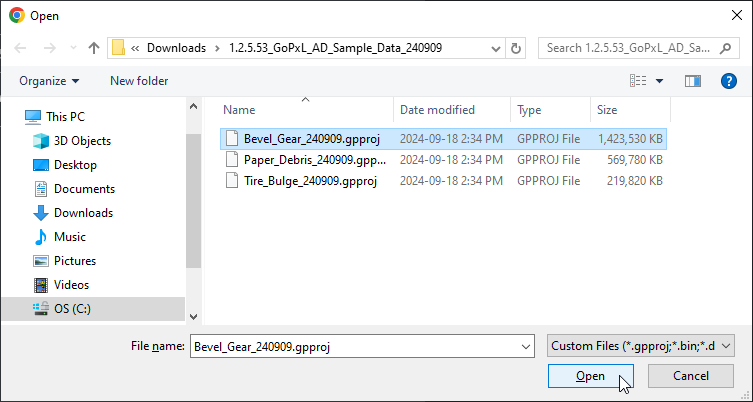Click the Back navigation arrow
Screen dimensions: 753x402
click(21, 48)
